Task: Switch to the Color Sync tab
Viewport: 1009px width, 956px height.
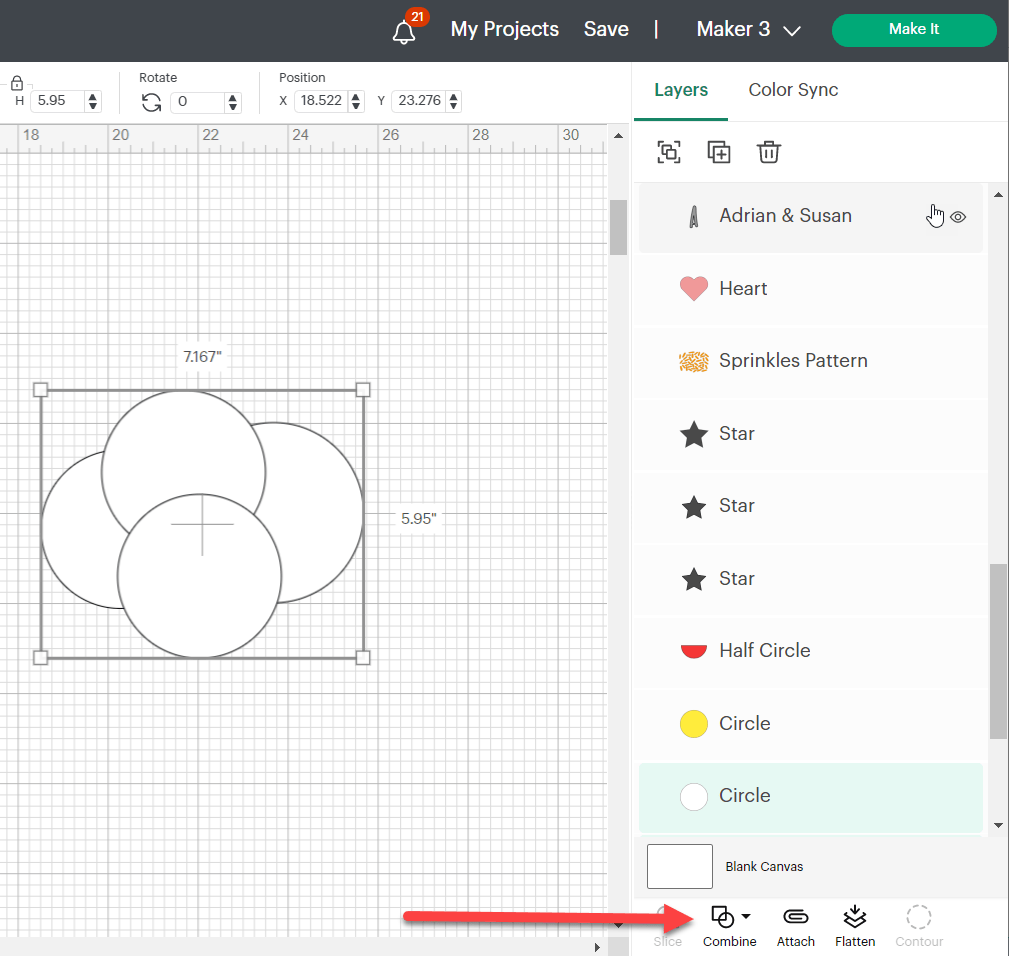Action: click(x=793, y=90)
